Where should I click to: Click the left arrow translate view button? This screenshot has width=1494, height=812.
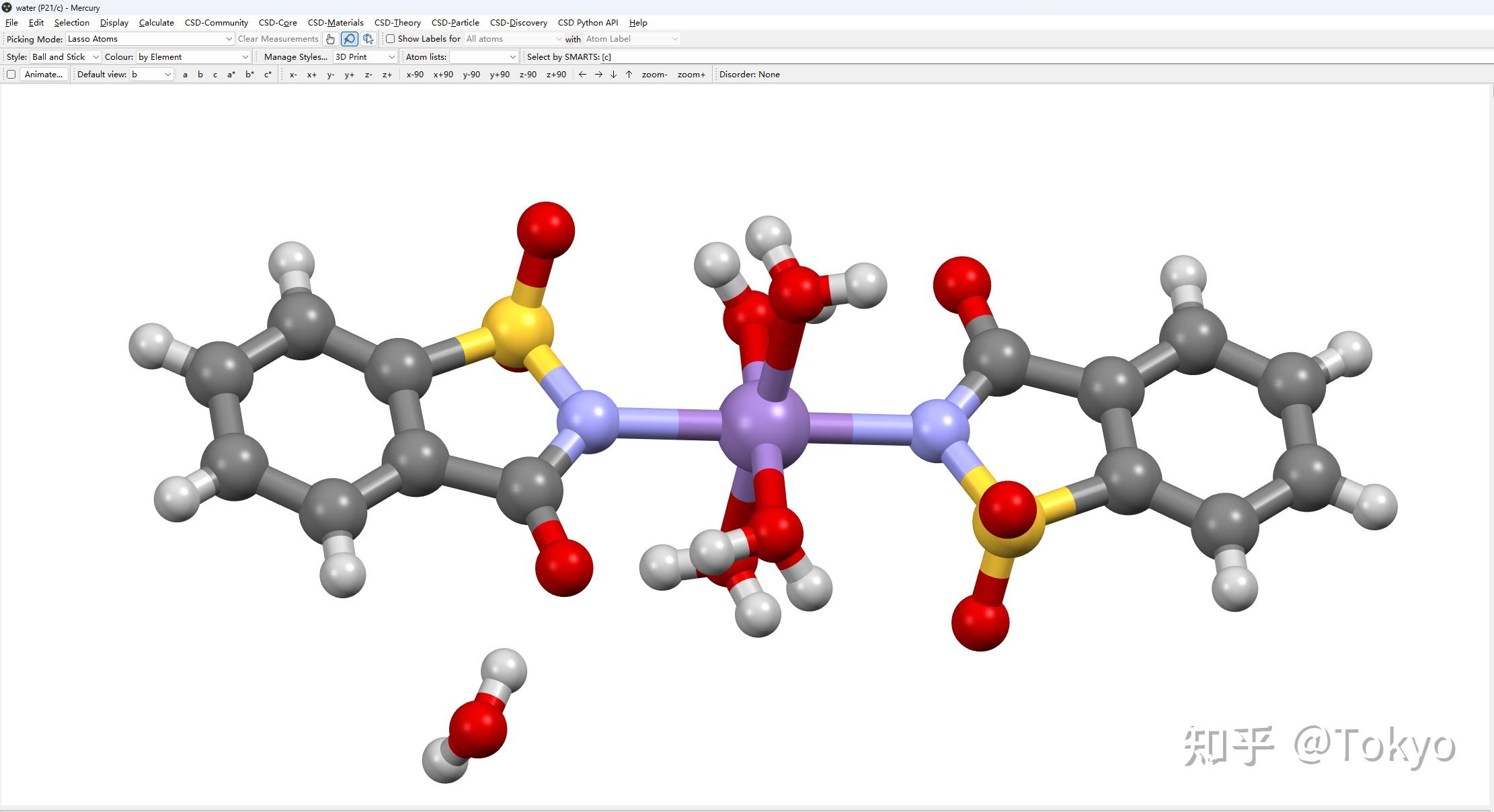point(582,75)
